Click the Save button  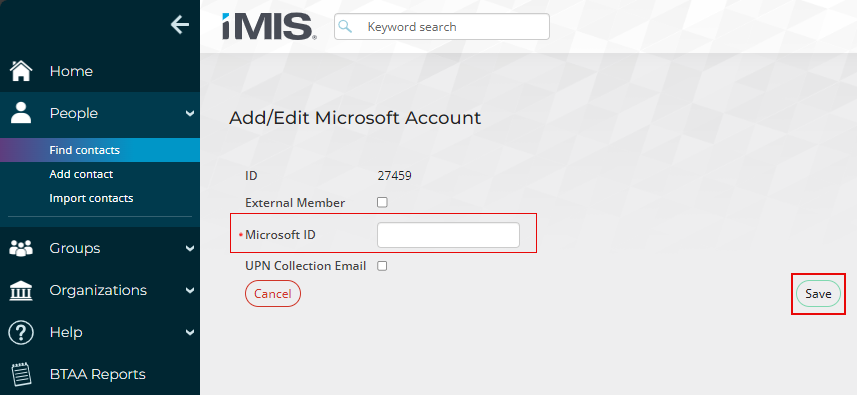pyautogui.click(x=818, y=294)
